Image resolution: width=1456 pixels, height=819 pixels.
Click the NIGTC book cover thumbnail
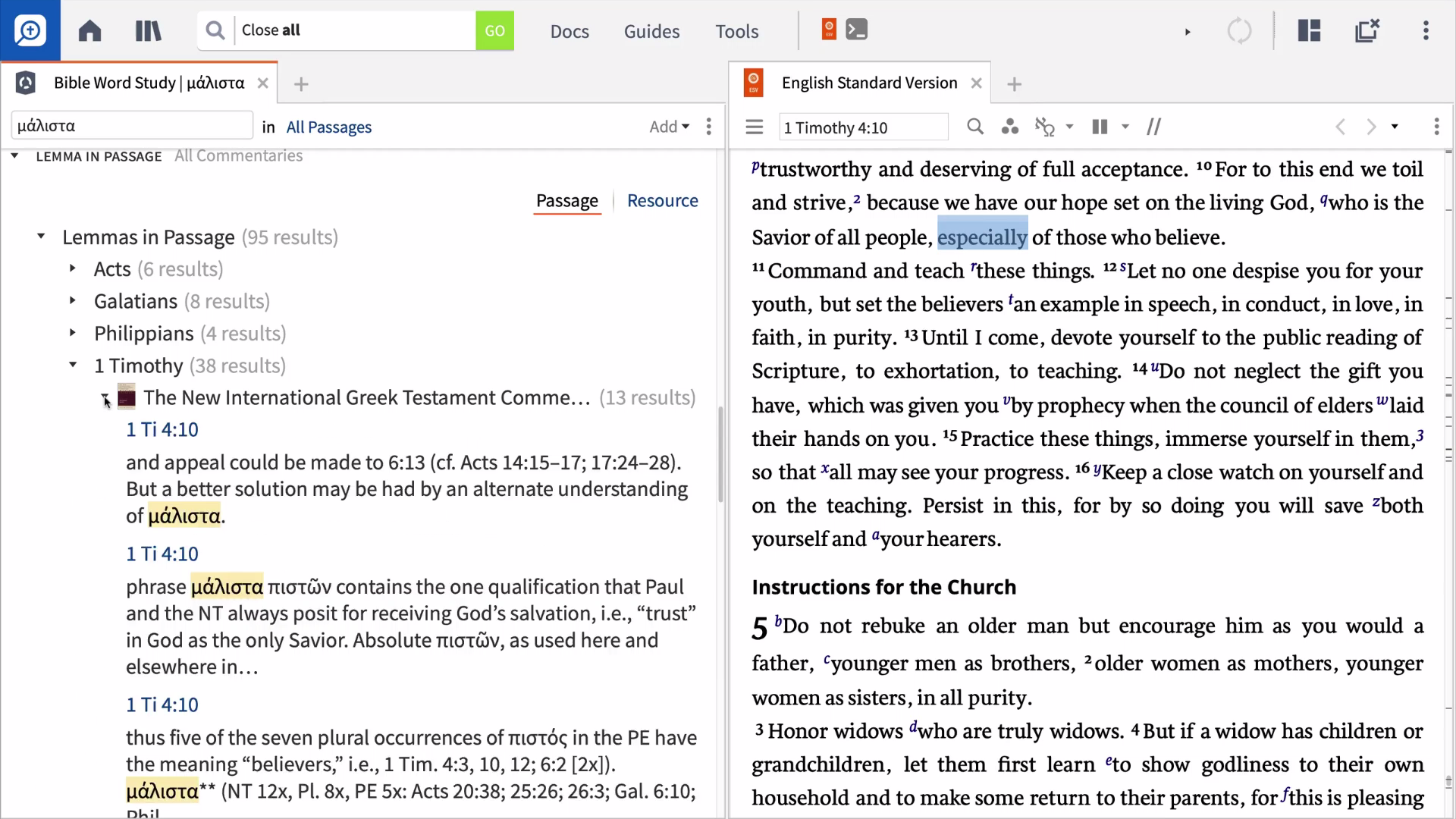[127, 397]
